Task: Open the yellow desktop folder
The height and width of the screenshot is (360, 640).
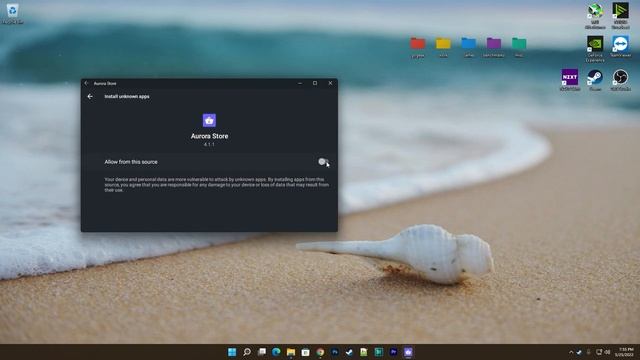Action: (x=443, y=47)
